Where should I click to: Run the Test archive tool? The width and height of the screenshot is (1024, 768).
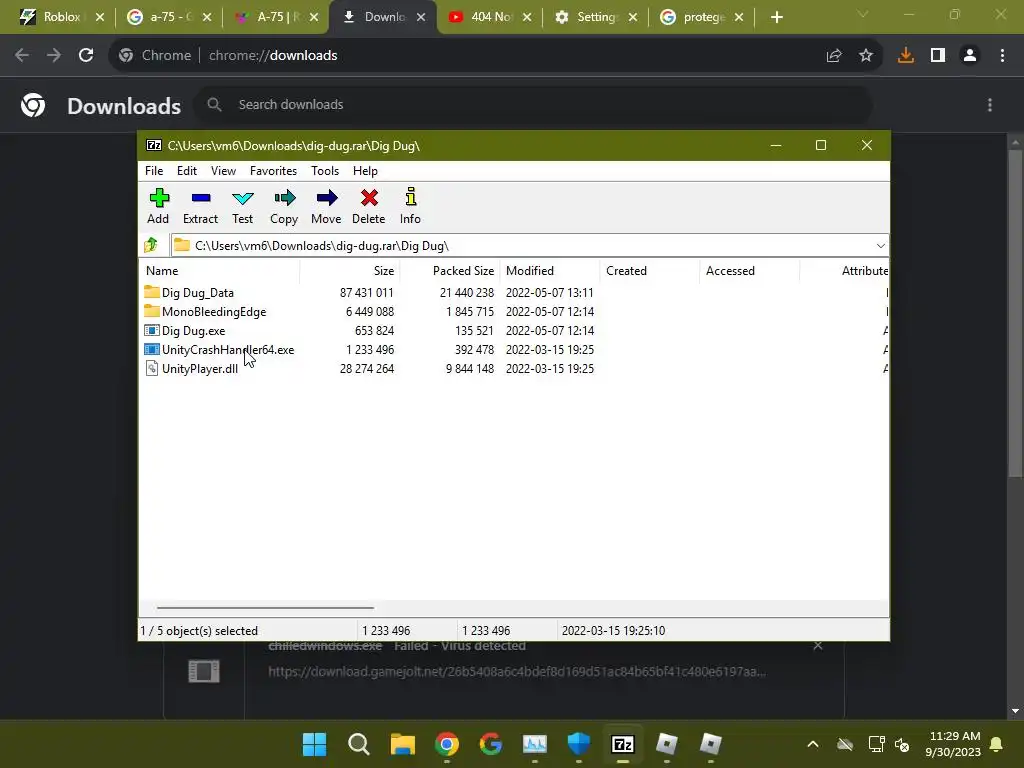pyautogui.click(x=242, y=206)
